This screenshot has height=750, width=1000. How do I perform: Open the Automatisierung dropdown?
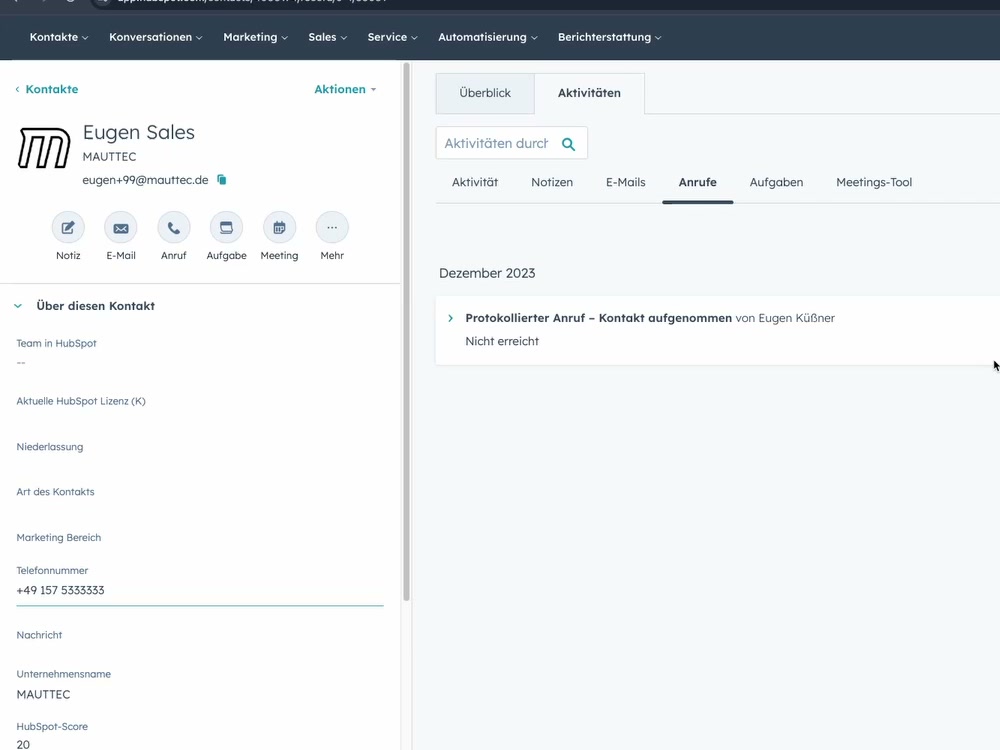[x=487, y=37]
